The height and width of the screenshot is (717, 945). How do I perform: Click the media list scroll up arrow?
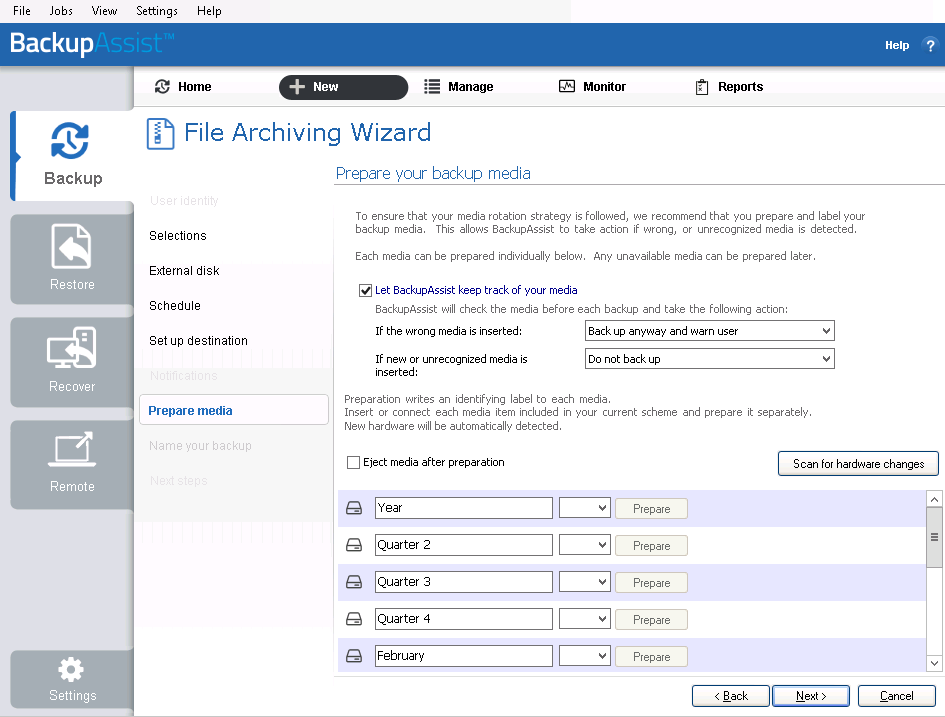pyautogui.click(x=934, y=499)
